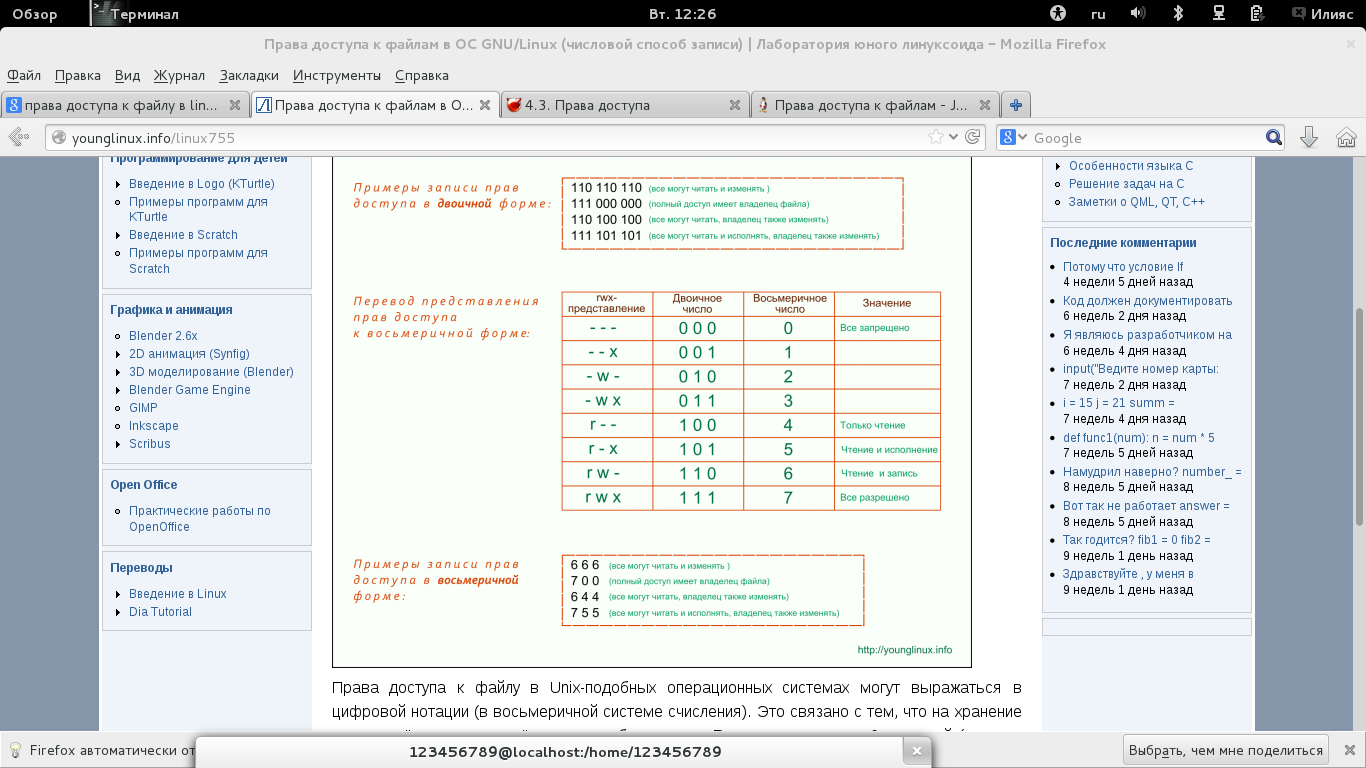Close the 'права доступа к файлу в lin...' tab
Screen dimensions: 1366x768
235,105
